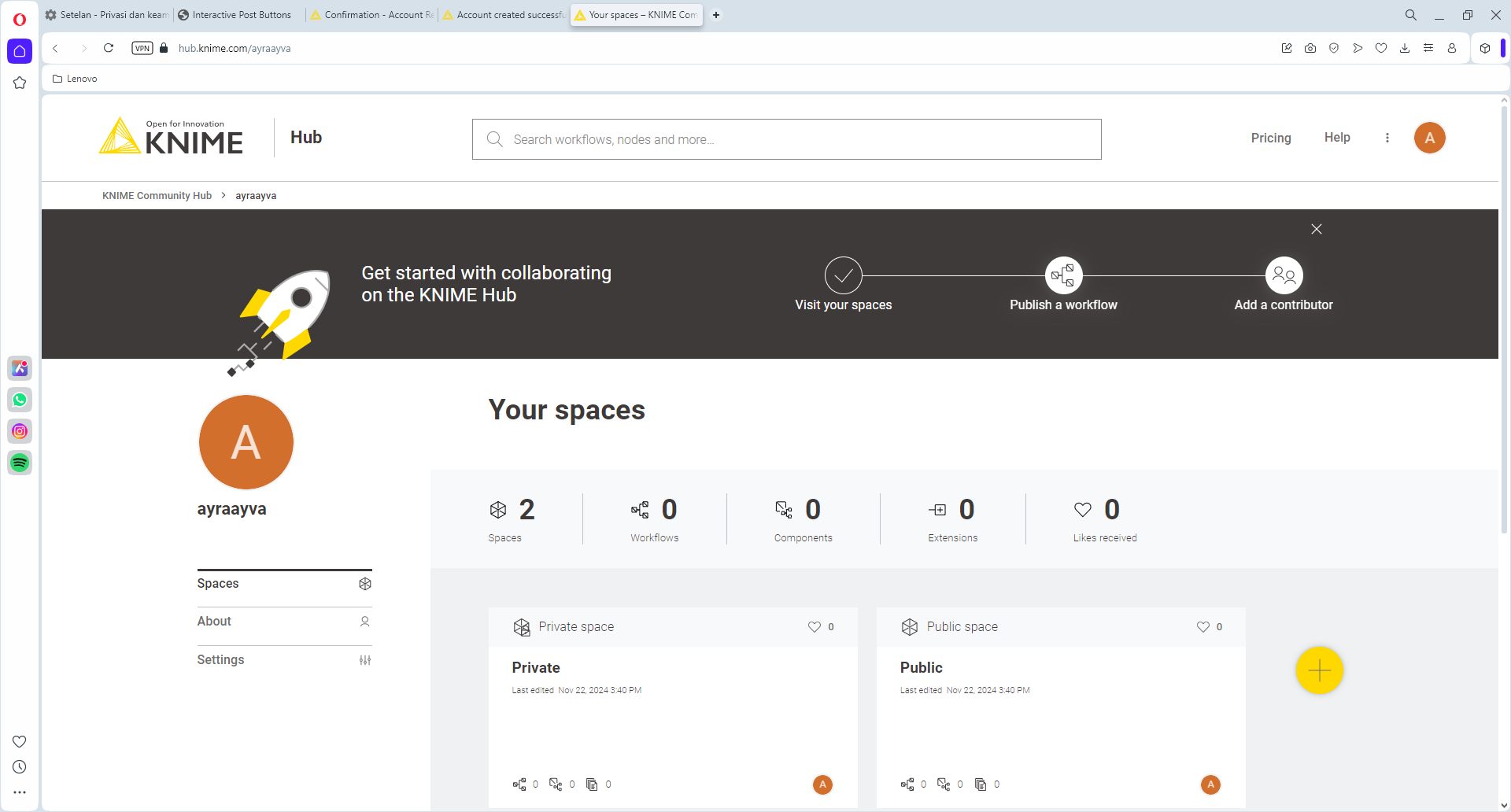Click the search magnifier icon in Hub search
Viewport: 1511px width, 812px height.
(494, 139)
